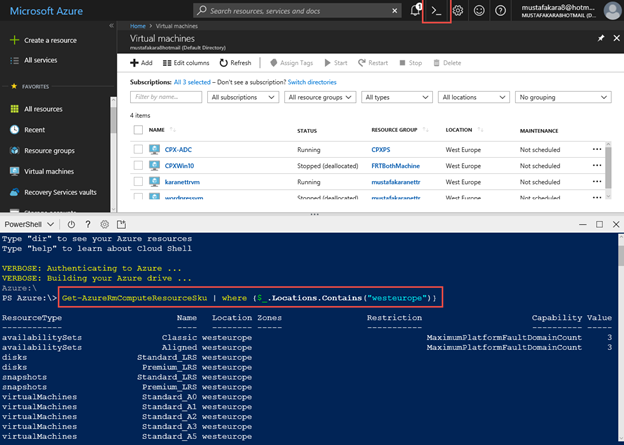Open the No grouping dropdown

[563, 97]
